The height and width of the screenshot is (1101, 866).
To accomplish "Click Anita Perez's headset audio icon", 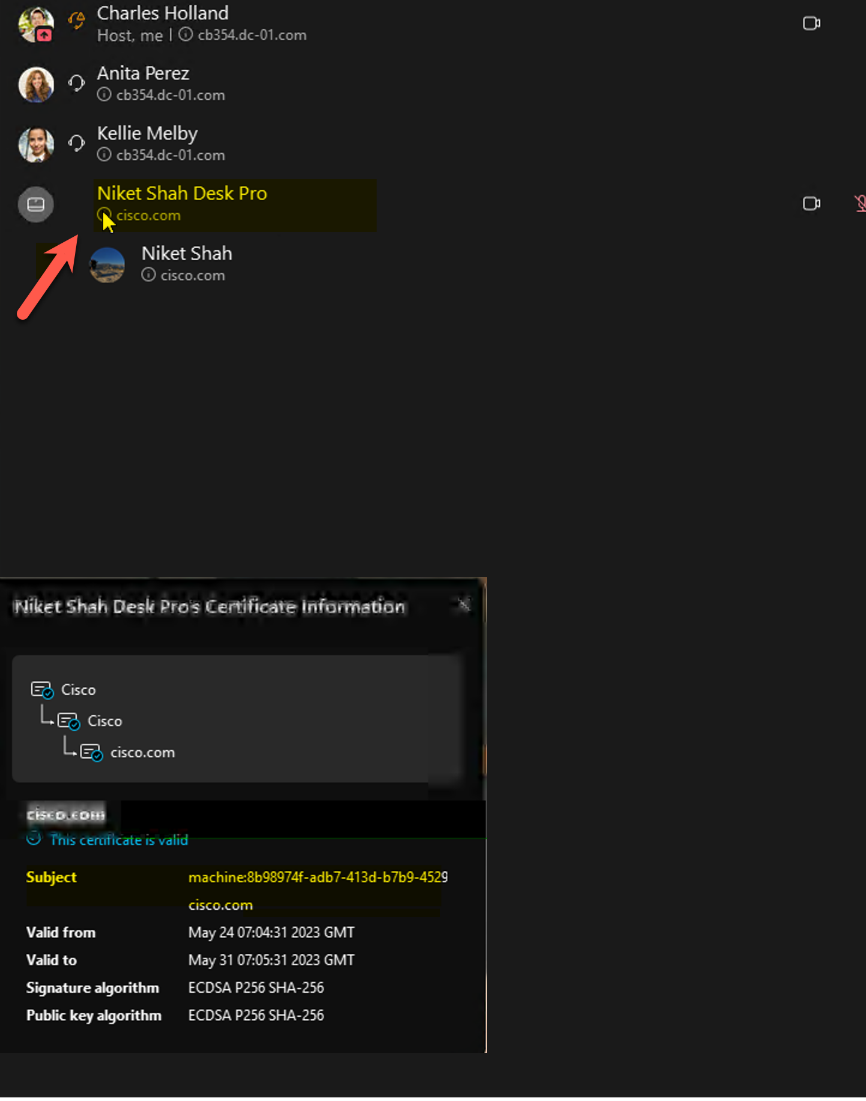I will [76, 83].
